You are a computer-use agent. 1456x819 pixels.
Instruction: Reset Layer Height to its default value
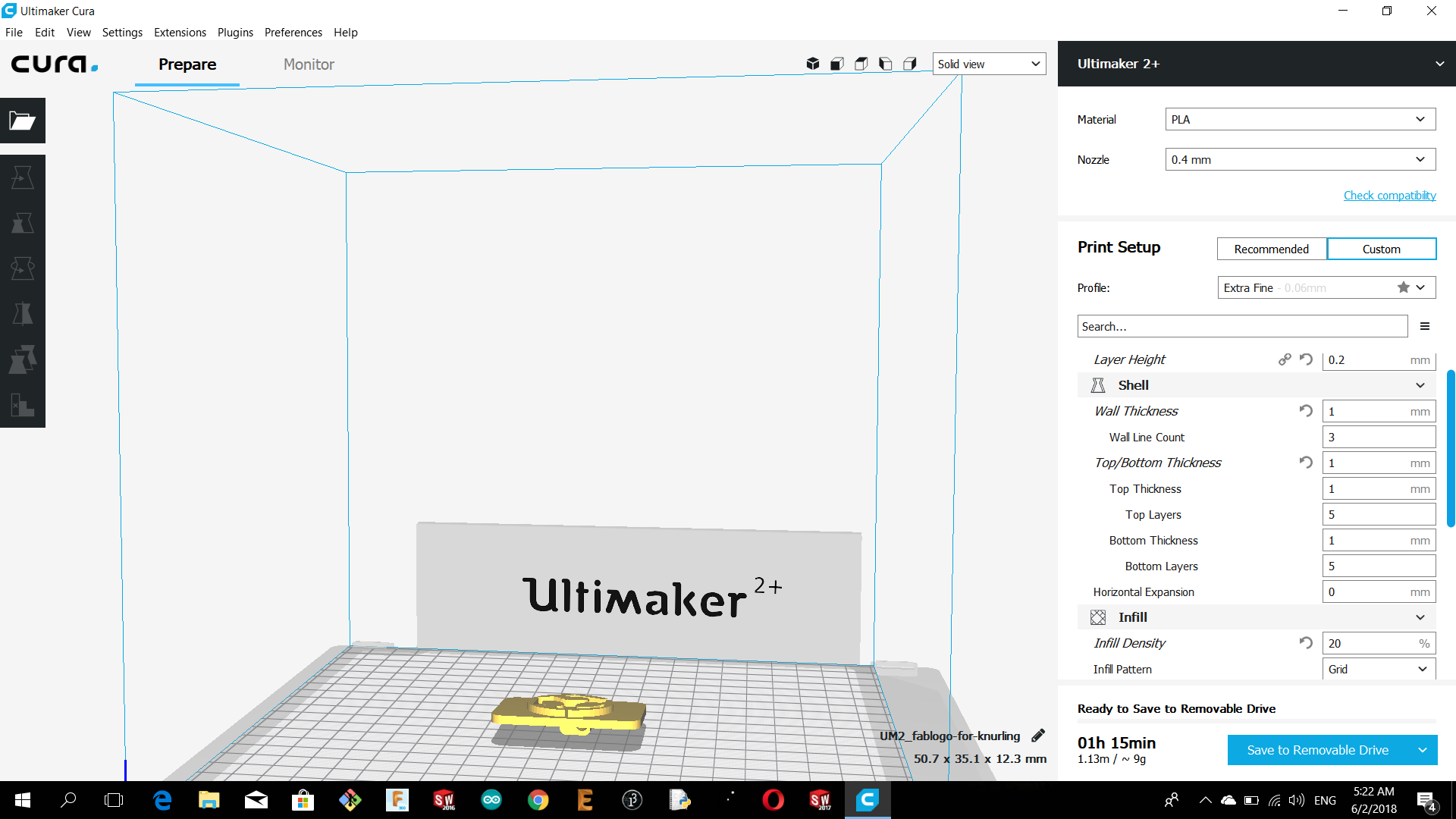pos(1306,359)
